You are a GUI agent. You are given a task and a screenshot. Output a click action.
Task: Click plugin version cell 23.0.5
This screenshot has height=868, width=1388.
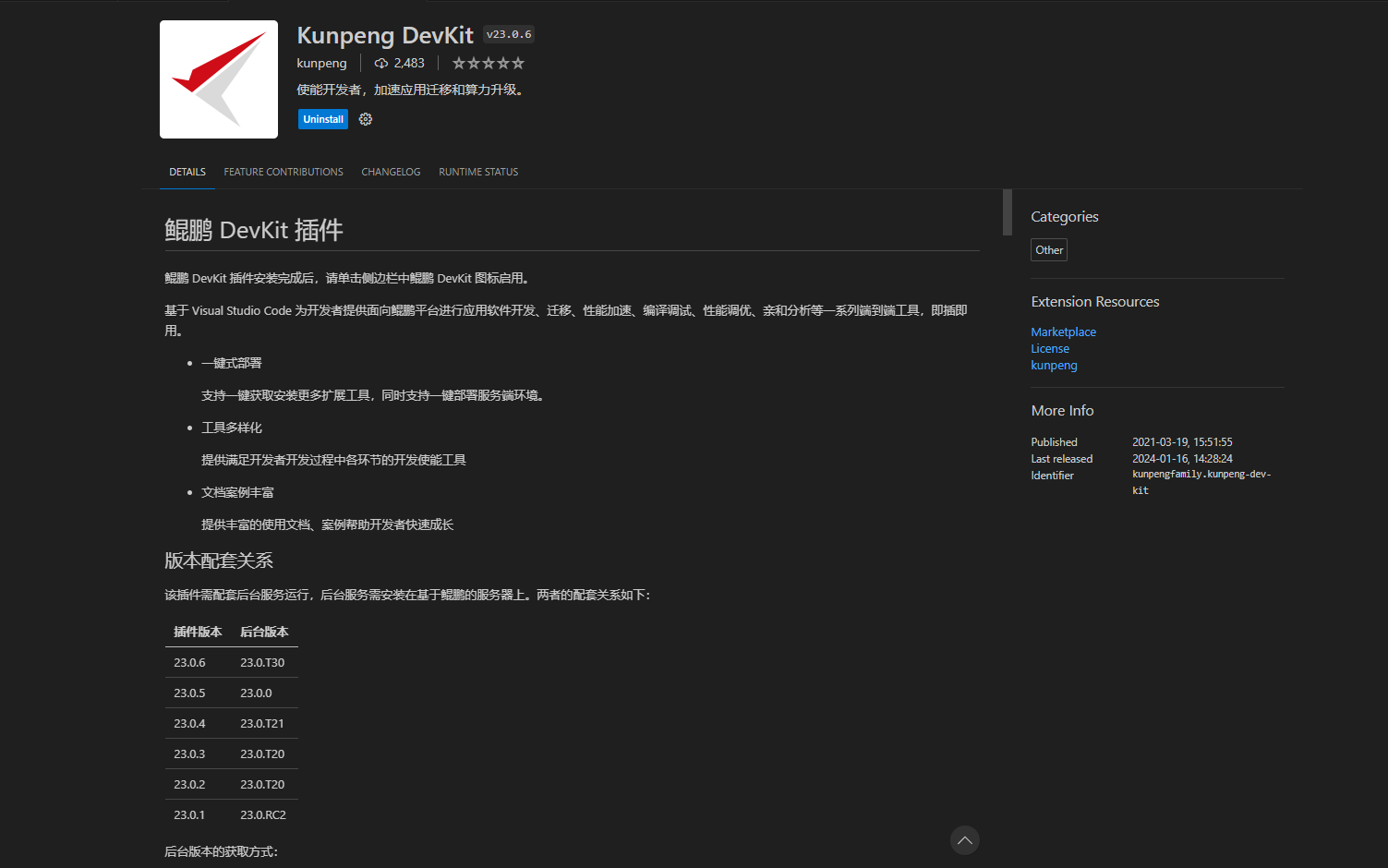click(x=189, y=693)
